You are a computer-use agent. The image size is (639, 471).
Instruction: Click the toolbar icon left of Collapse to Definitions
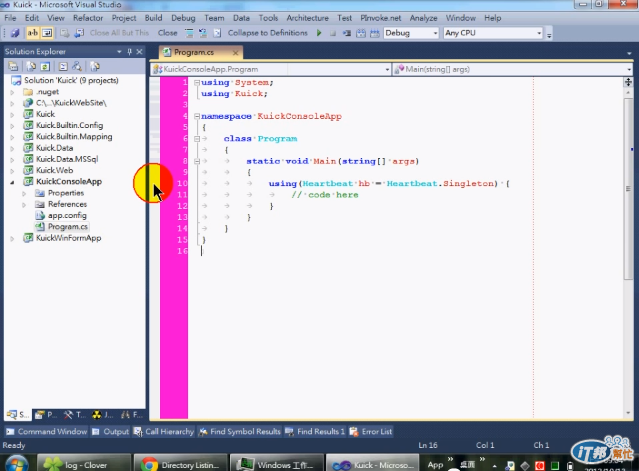pos(217,33)
